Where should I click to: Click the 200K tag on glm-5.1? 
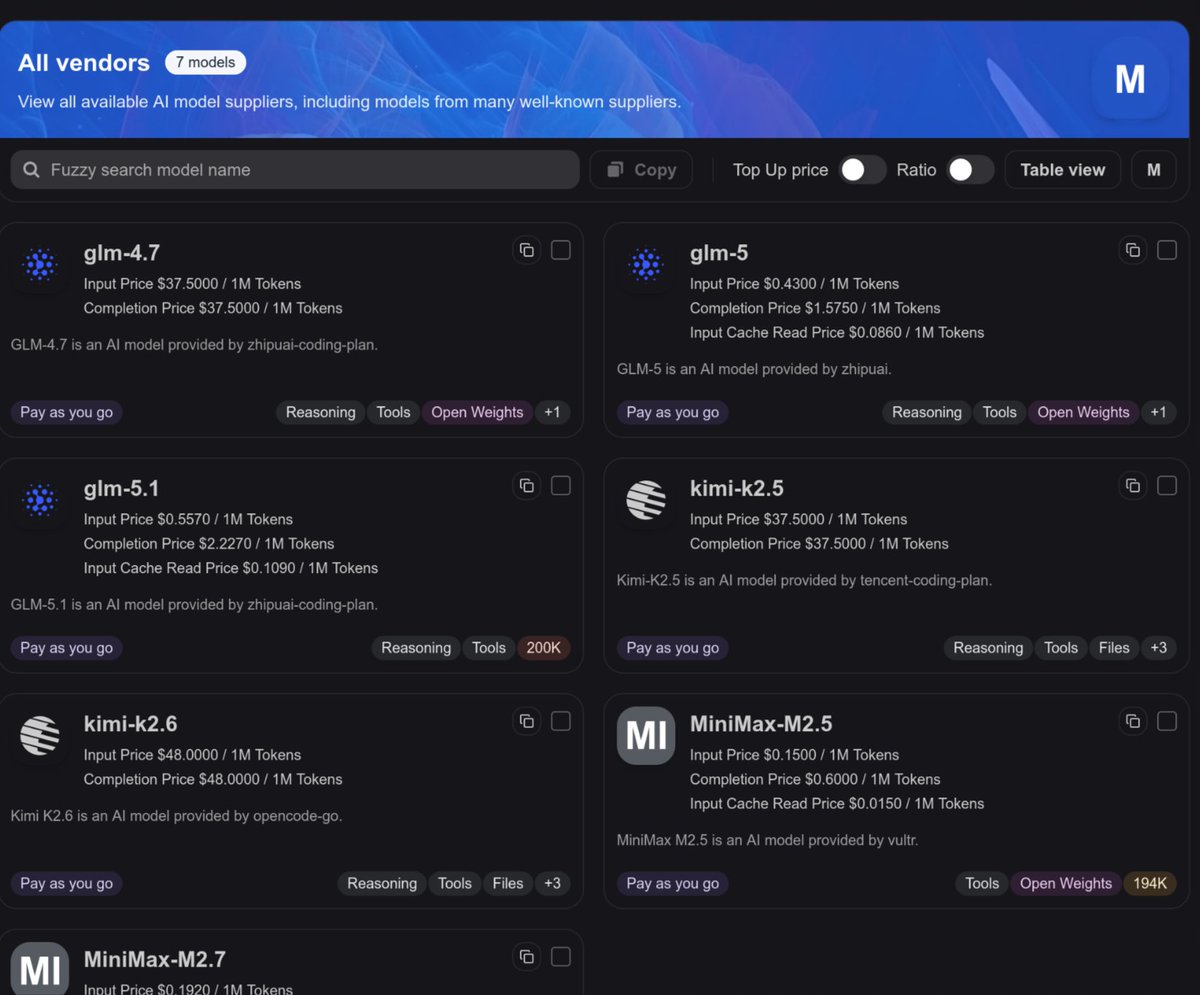[x=543, y=648]
